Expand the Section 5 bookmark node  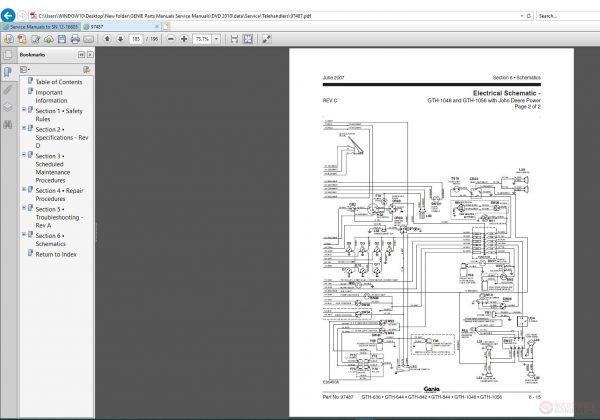tap(24, 208)
